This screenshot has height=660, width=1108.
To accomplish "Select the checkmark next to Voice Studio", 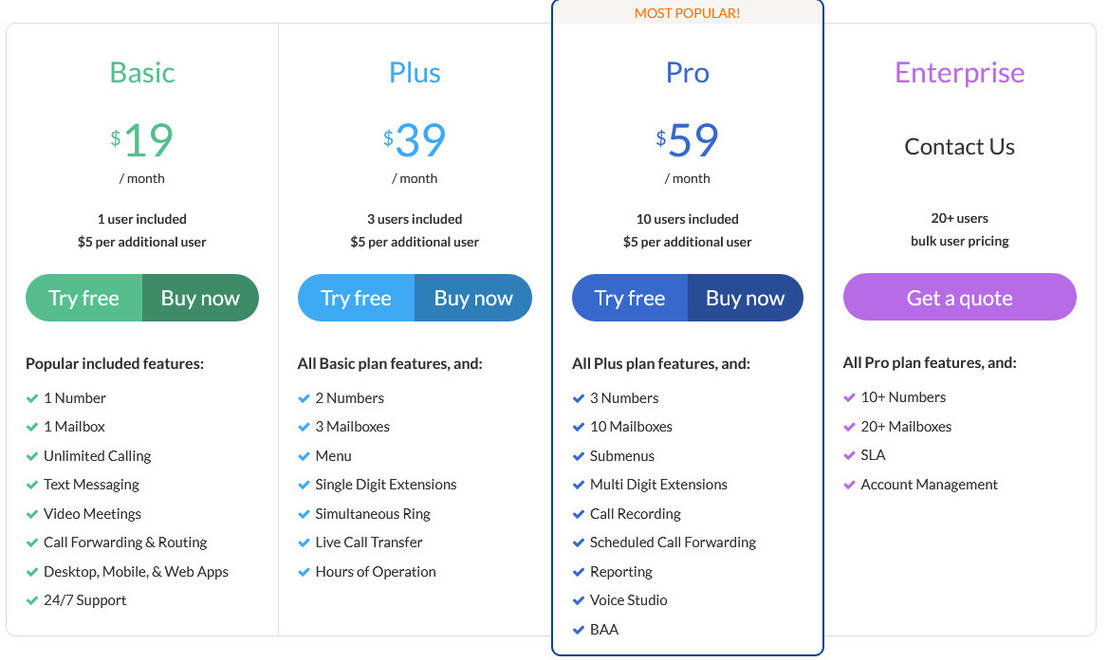I will (578, 600).
